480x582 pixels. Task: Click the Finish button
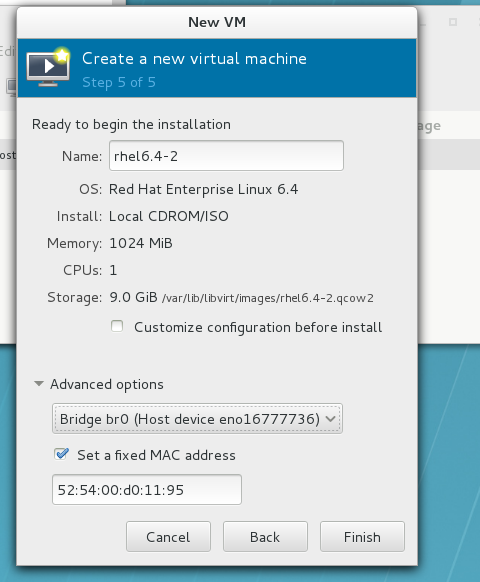click(362, 536)
